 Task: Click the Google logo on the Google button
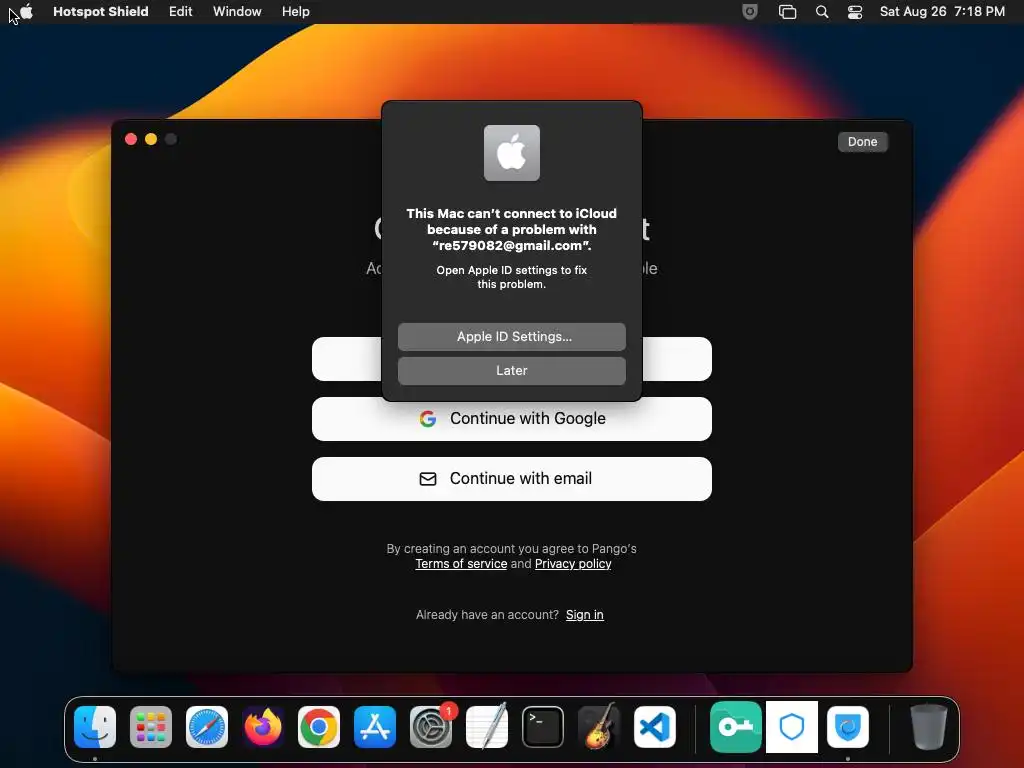point(428,419)
